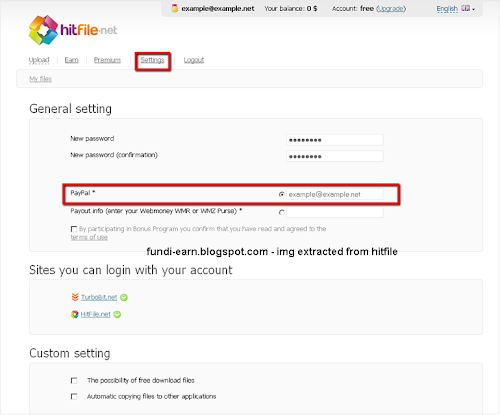Click the Upgrade account link
The image size is (500, 415).
point(391,9)
